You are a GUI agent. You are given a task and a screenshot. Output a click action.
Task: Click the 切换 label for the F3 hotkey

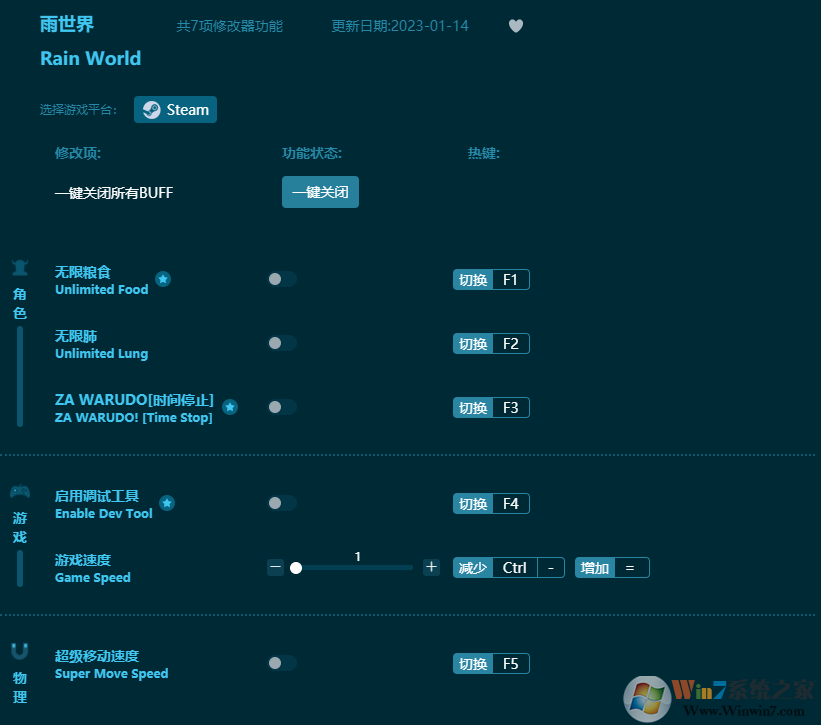pos(473,407)
